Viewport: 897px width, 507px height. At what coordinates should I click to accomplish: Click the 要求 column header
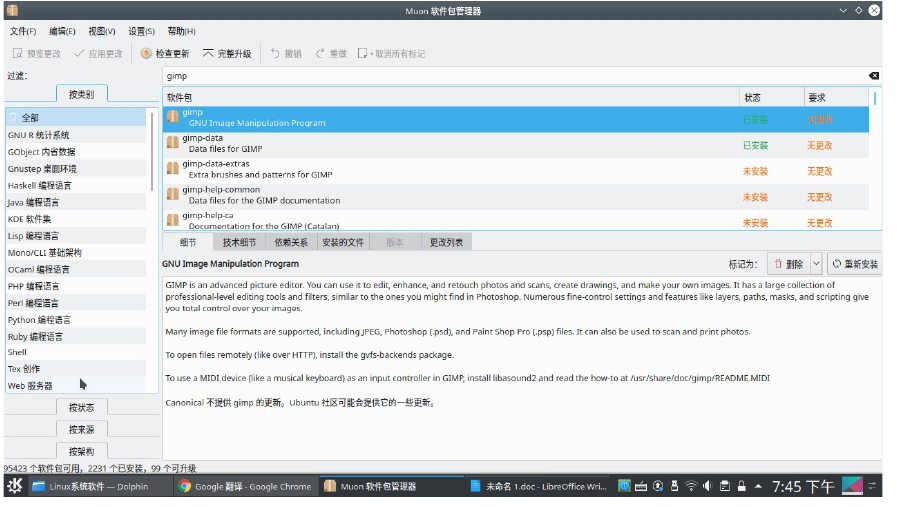point(836,98)
